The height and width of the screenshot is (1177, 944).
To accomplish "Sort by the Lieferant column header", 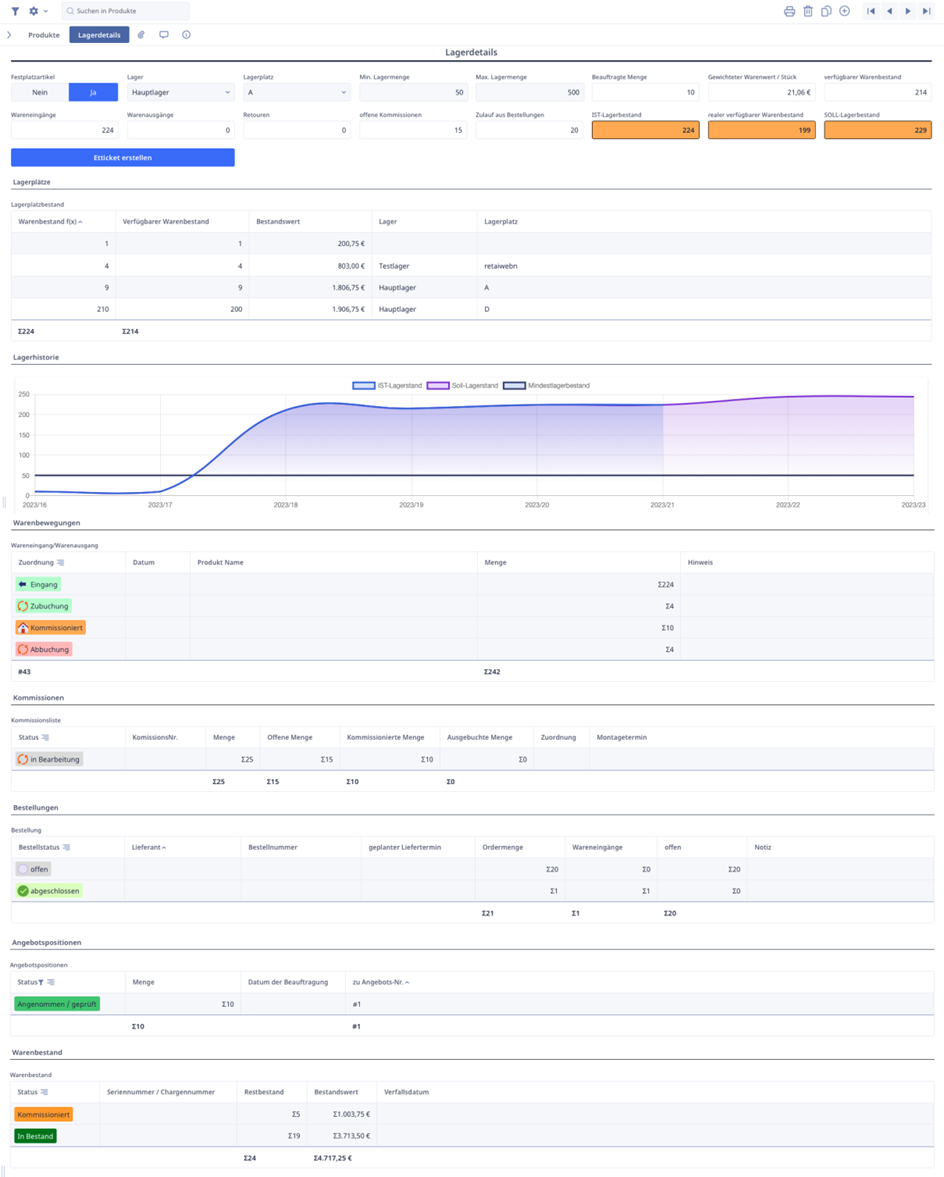I will 148,847.
